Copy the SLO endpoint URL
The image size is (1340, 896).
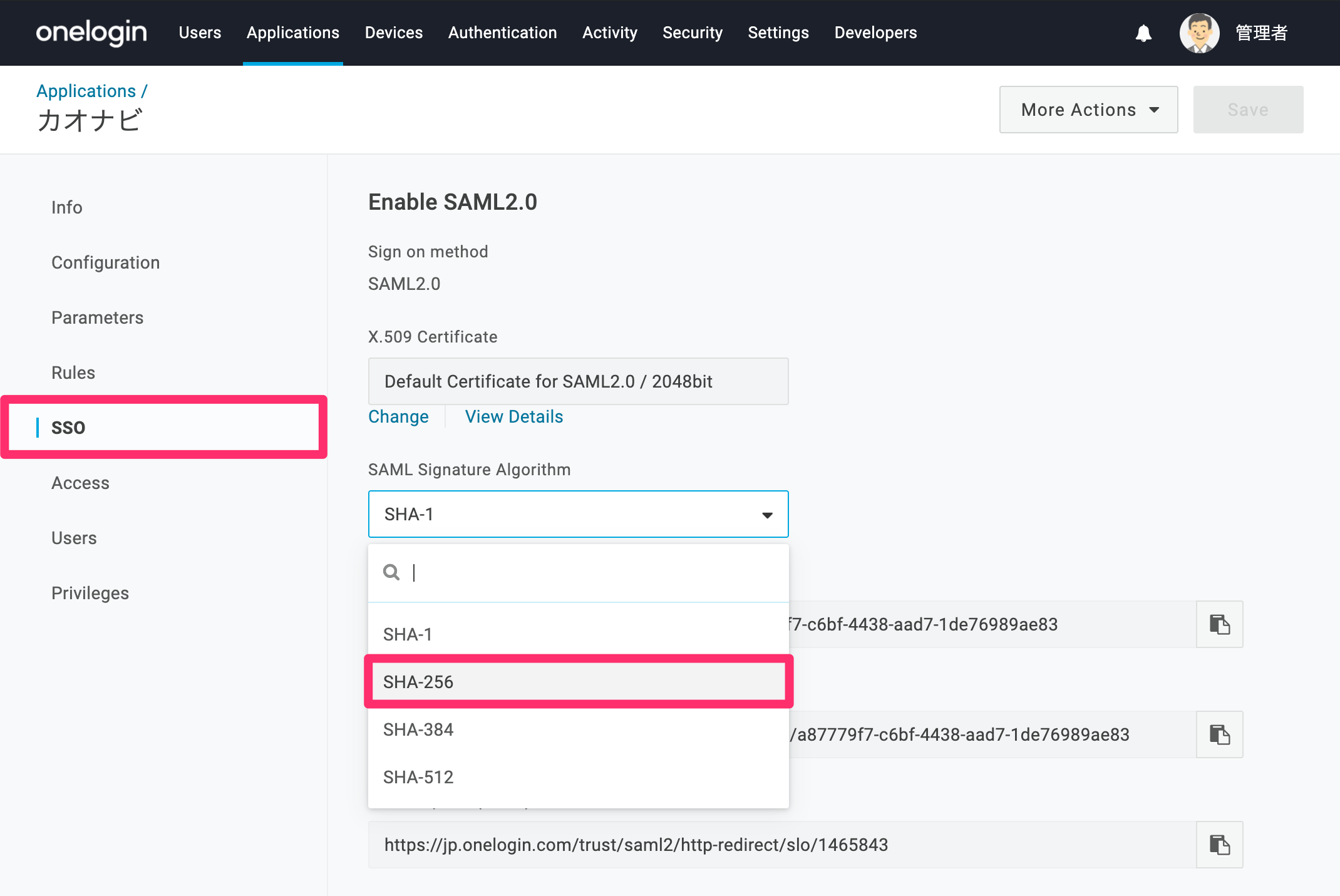pos(1219,845)
